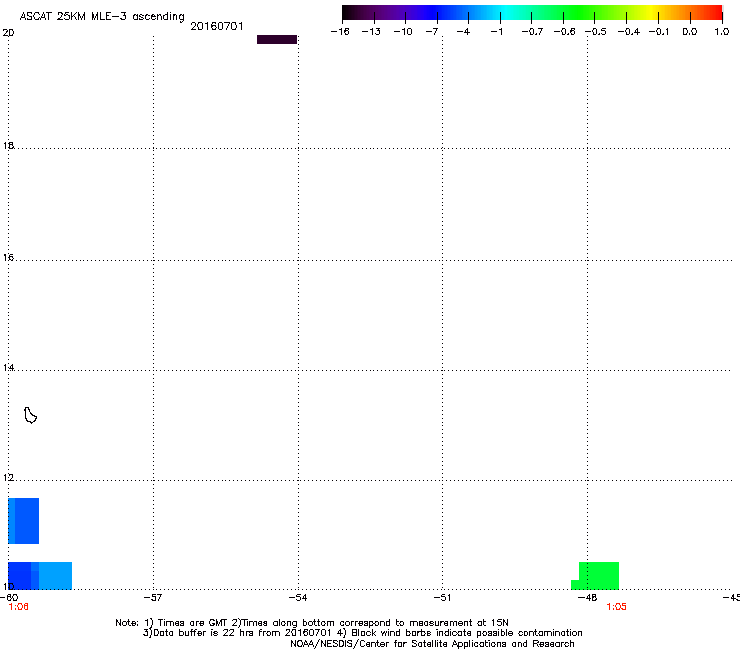Click the latitude 16 axis label
Viewport: 740px width, 650px height.
pyautogui.click(x=8, y=257)
